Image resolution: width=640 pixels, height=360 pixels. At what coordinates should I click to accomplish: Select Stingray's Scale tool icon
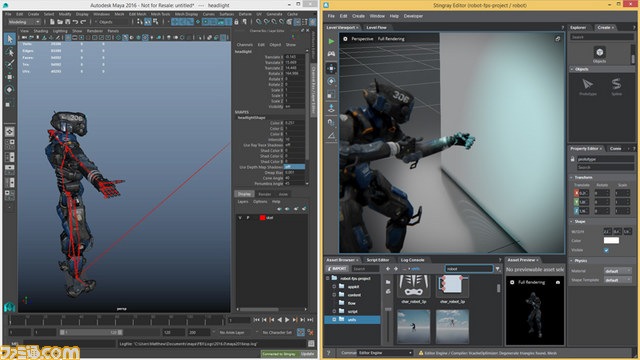pos(331,95)
